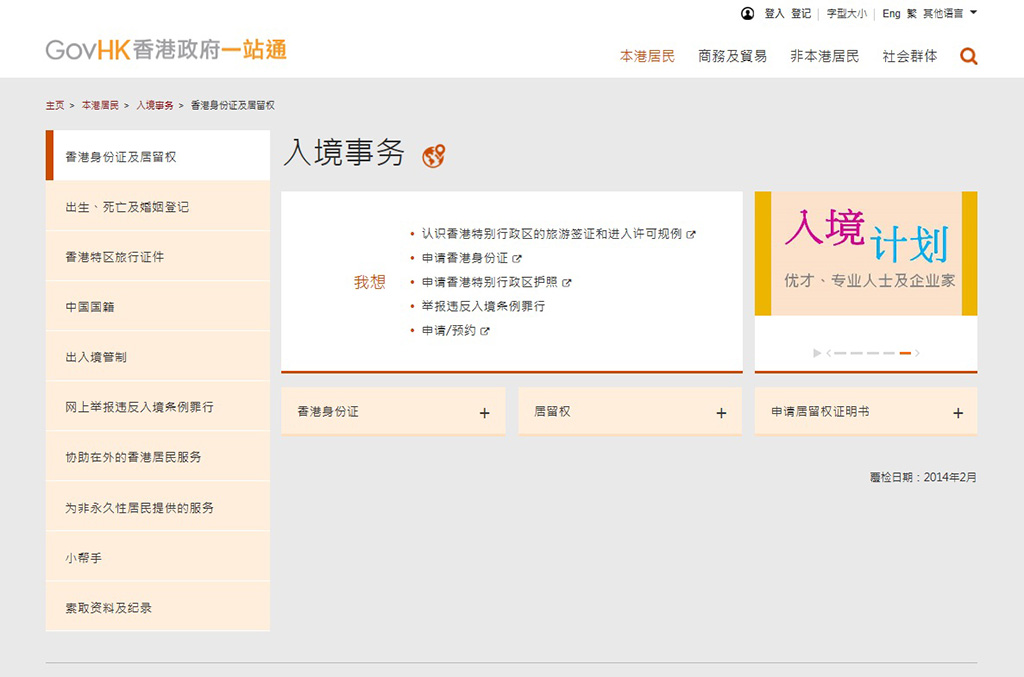Click the GovHK logo
1024x677 pixels.
pyautogui.click(x=166, y=49)
